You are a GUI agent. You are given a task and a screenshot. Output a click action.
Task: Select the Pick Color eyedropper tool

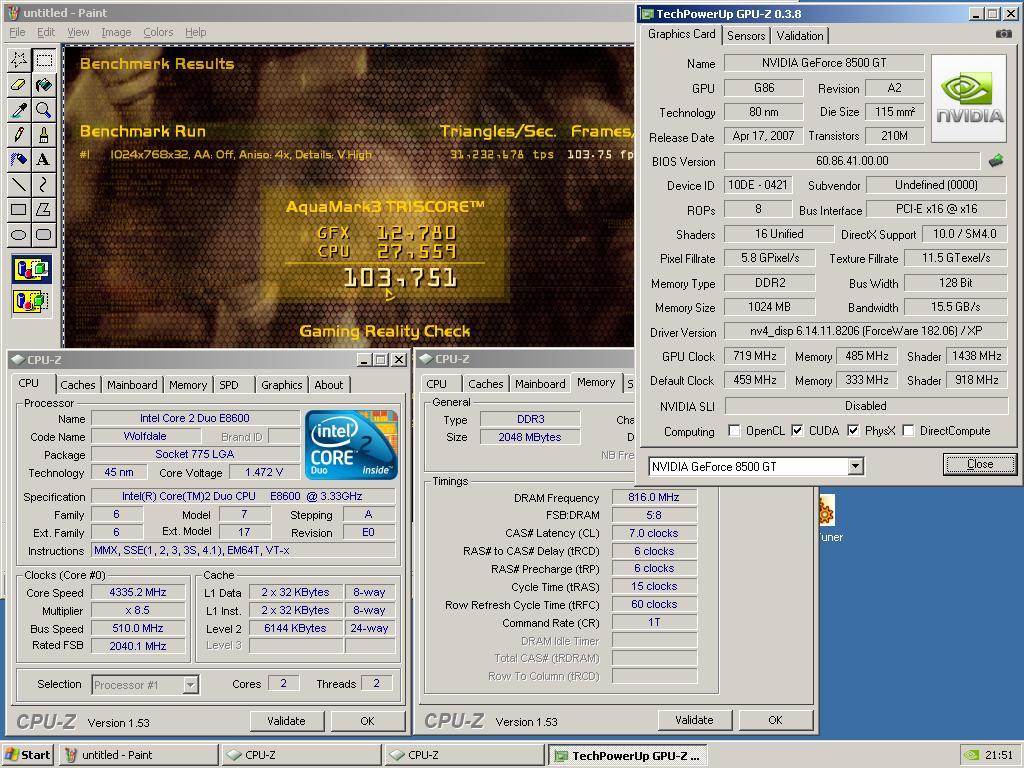(19, 110)
